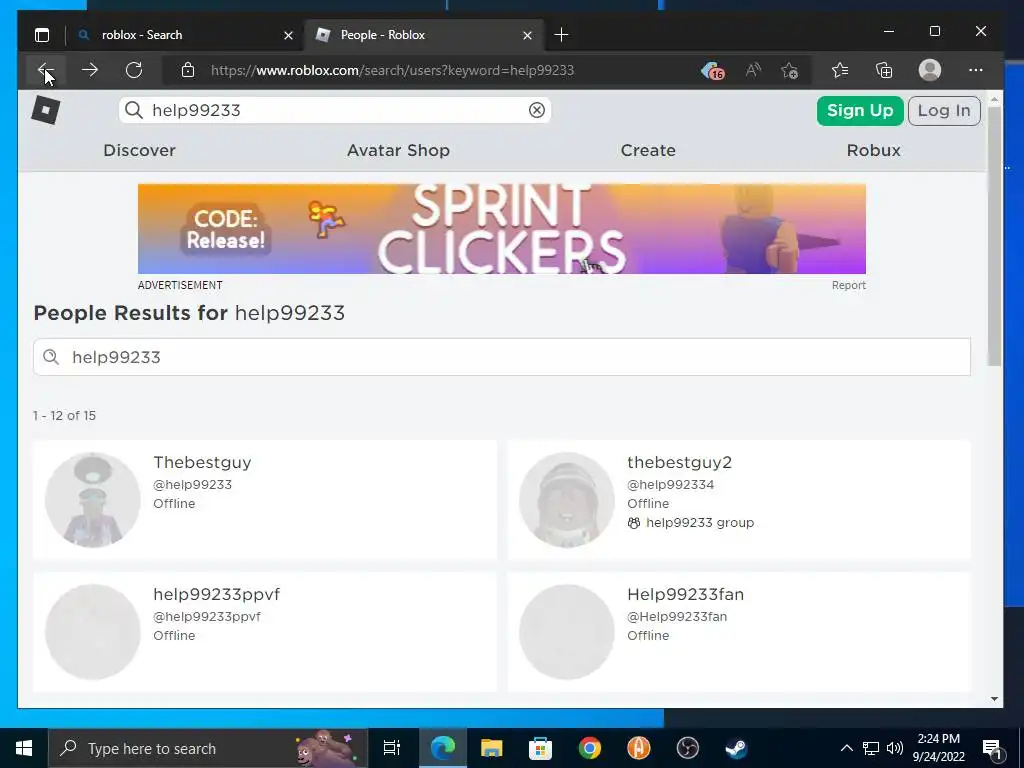Go back with the browser back arrow
The height and width of the screenshot is (768, 1024).
click(45, 70)
